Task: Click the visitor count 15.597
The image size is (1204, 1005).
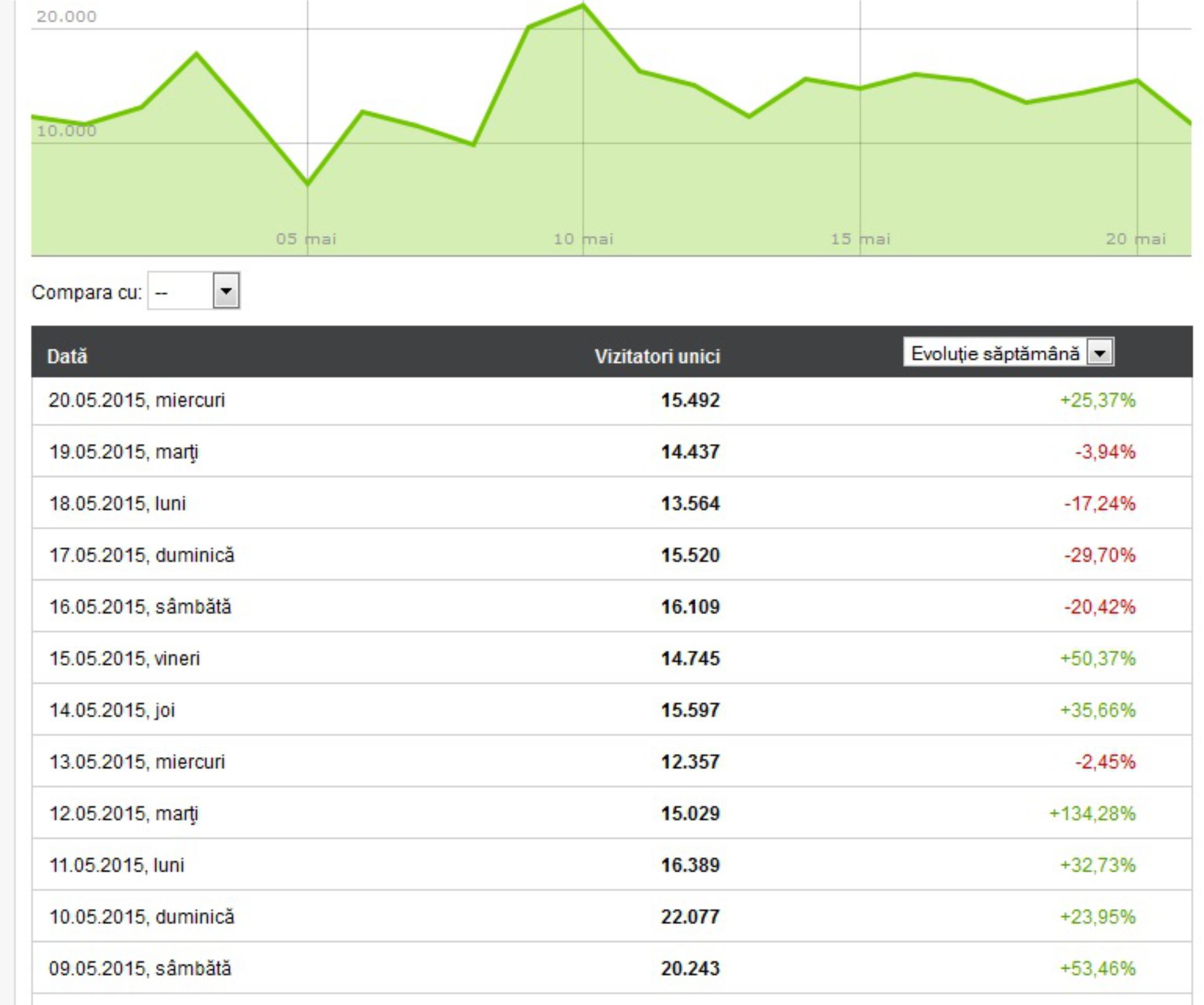Action: click(x=690, y=711)
